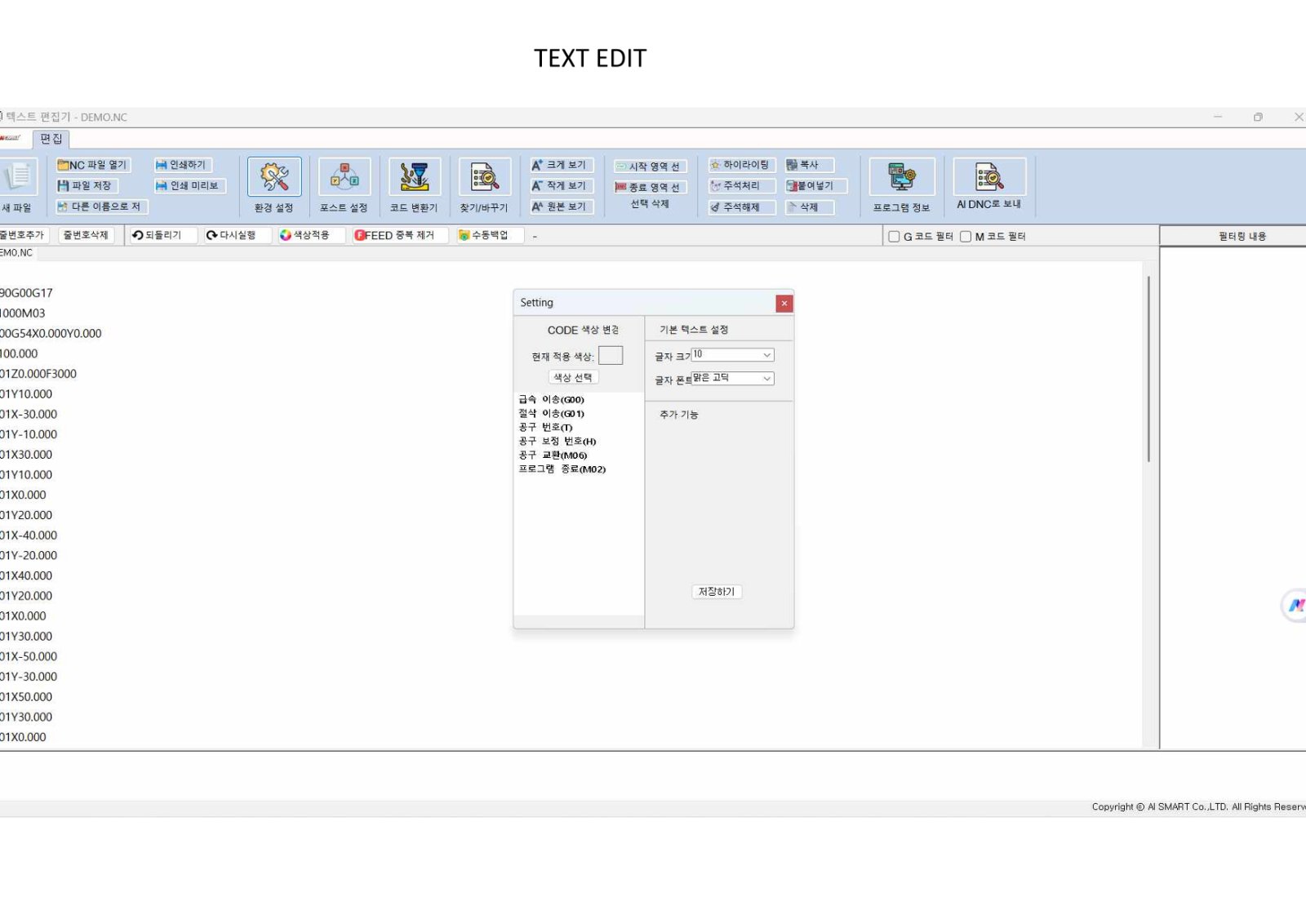Select 공구 교환(M06) in the list
This screenshot has width=1306, height=924.
coord(553,455)
